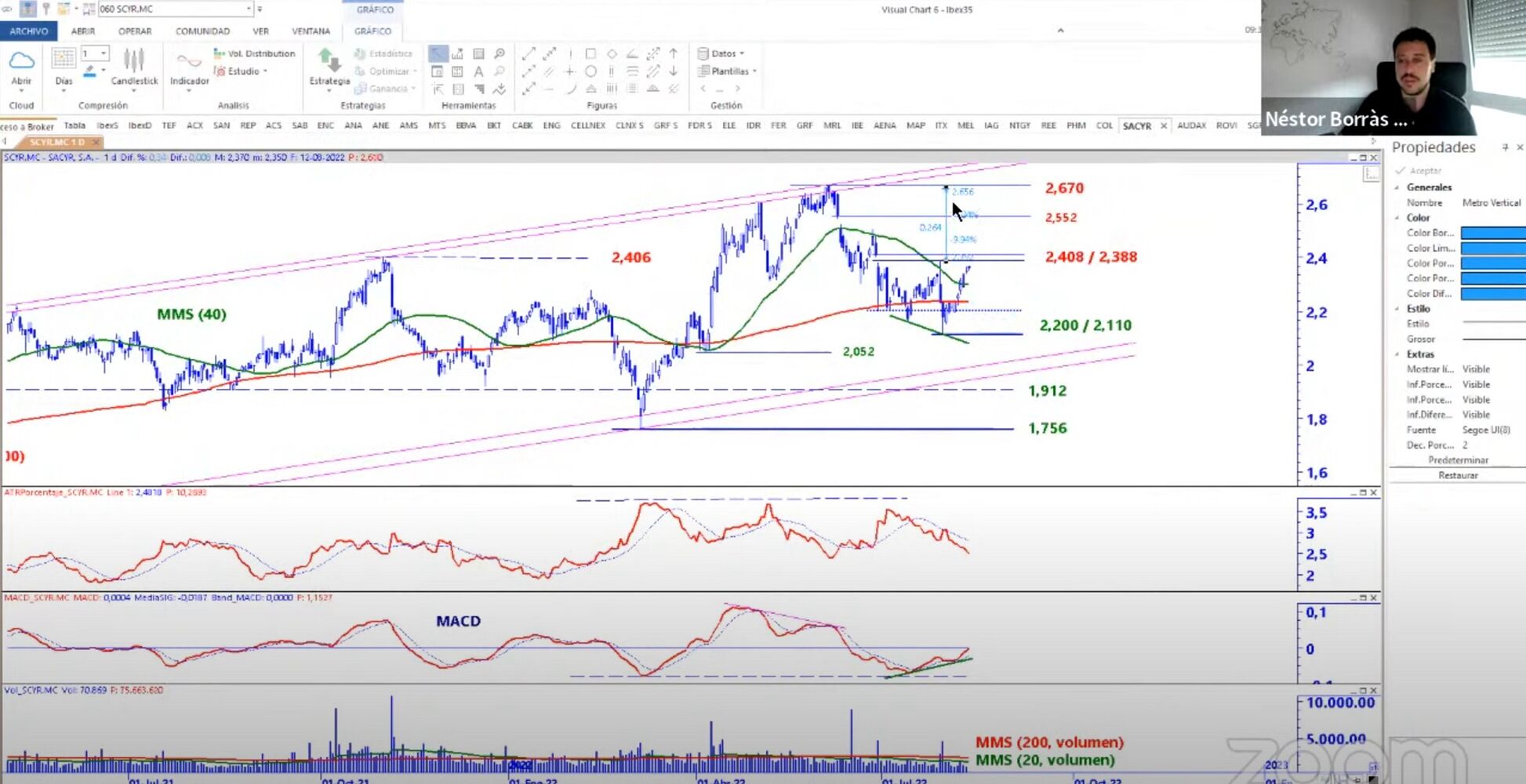
Task: Click the Ganancia button
Action: pos(383,89)
